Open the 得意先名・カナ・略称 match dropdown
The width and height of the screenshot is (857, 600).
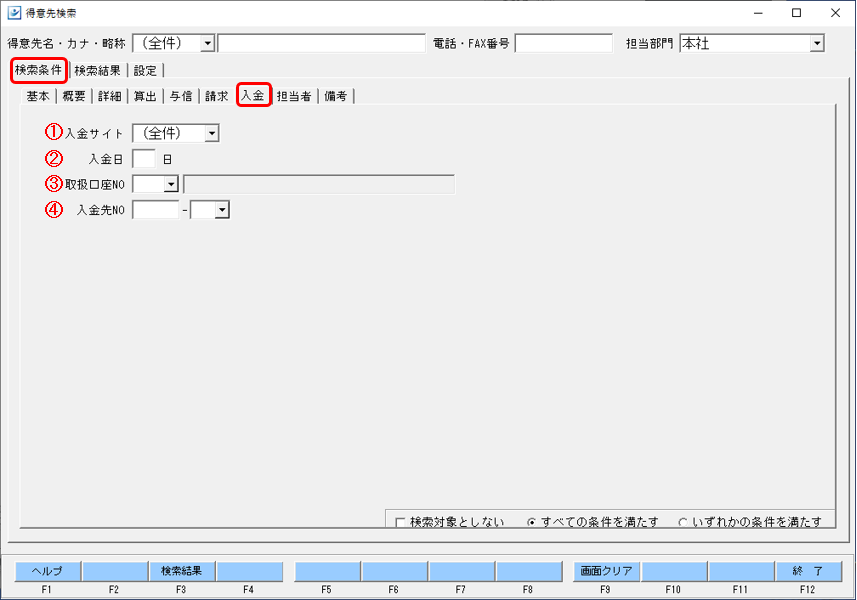point(207,44)
